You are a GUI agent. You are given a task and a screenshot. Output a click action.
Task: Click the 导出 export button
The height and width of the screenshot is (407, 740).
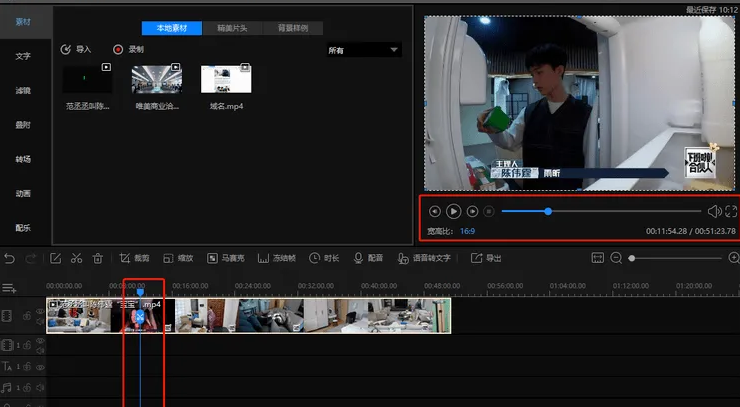point(486,258)
